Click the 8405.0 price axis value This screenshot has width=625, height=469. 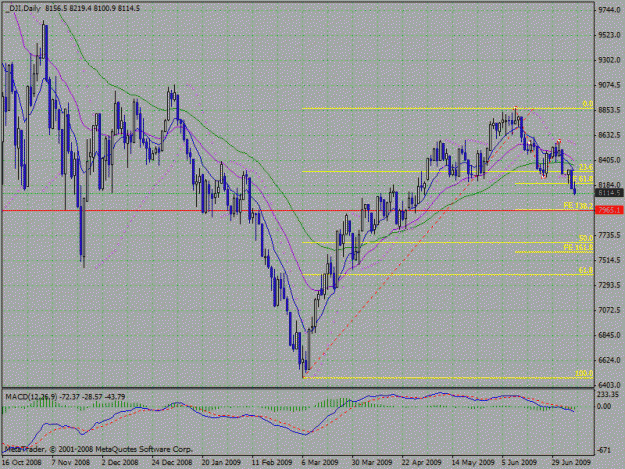[x=609, y=160]
